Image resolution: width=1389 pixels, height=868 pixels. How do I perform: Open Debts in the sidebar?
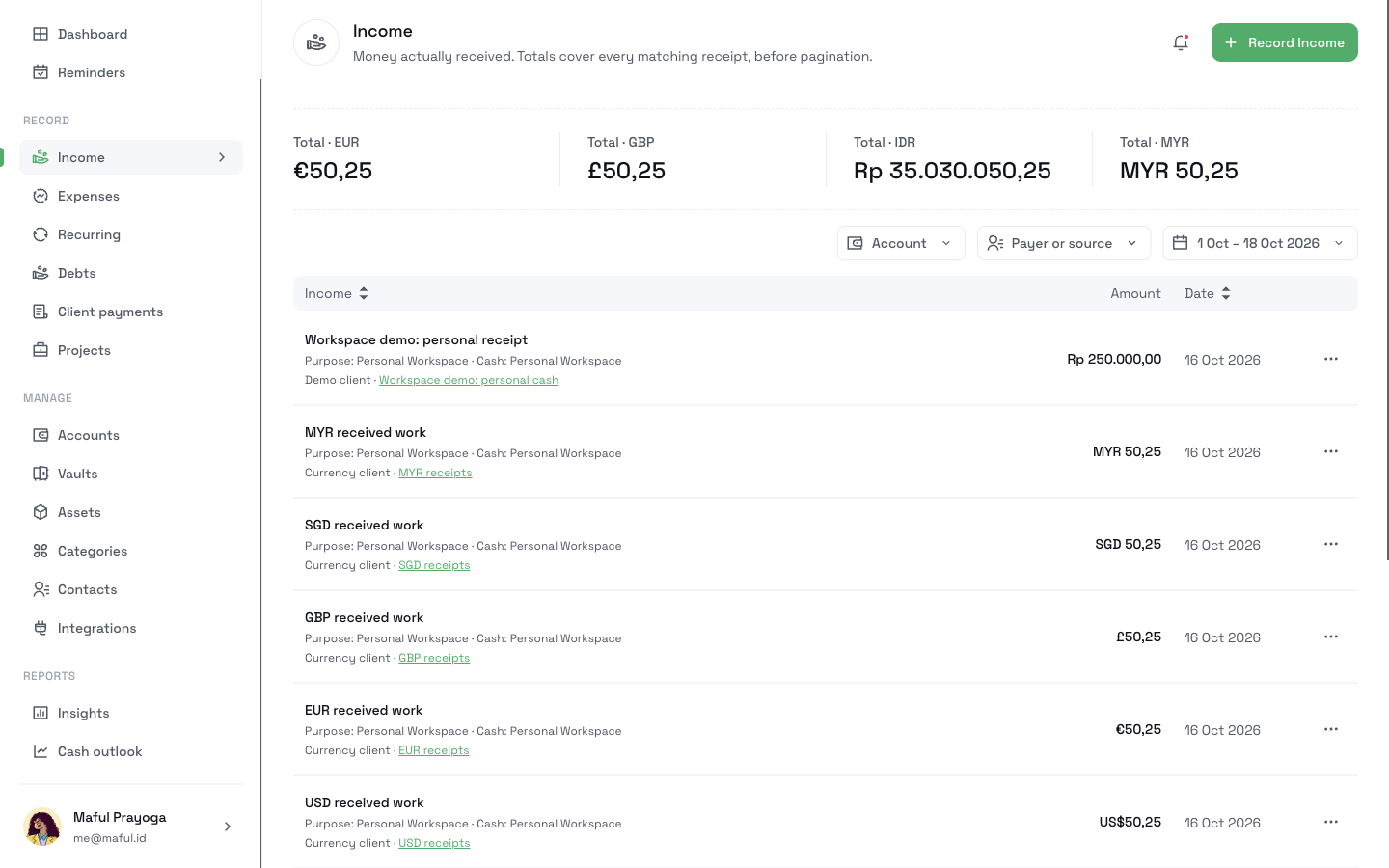(x=130, y=273)
